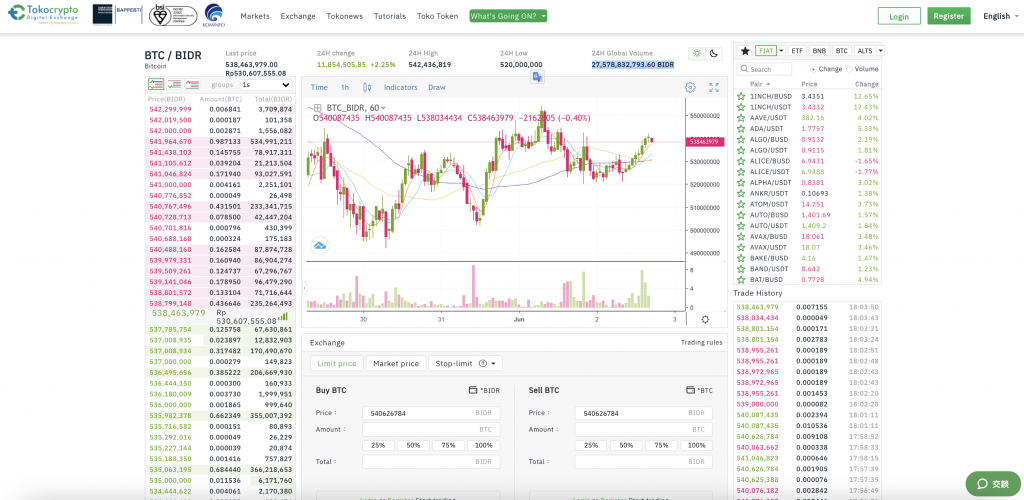Set buy amount to 25%

(x=378, y=445)
